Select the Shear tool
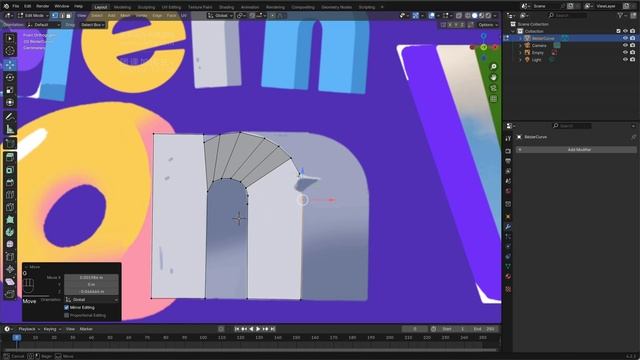Image resolution: width=640 pixels, height=360 pixels. (x=10, y=282)
